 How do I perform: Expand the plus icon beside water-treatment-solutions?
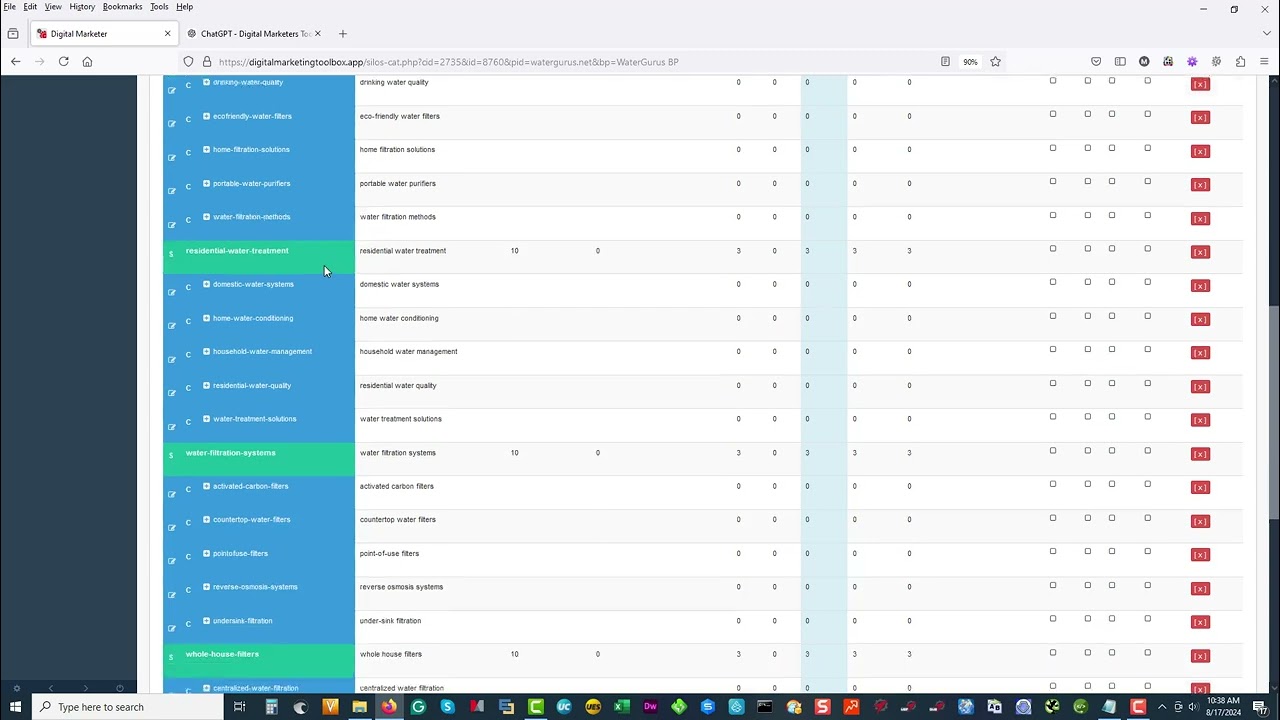pyautogui.click(x=206, y=418)
